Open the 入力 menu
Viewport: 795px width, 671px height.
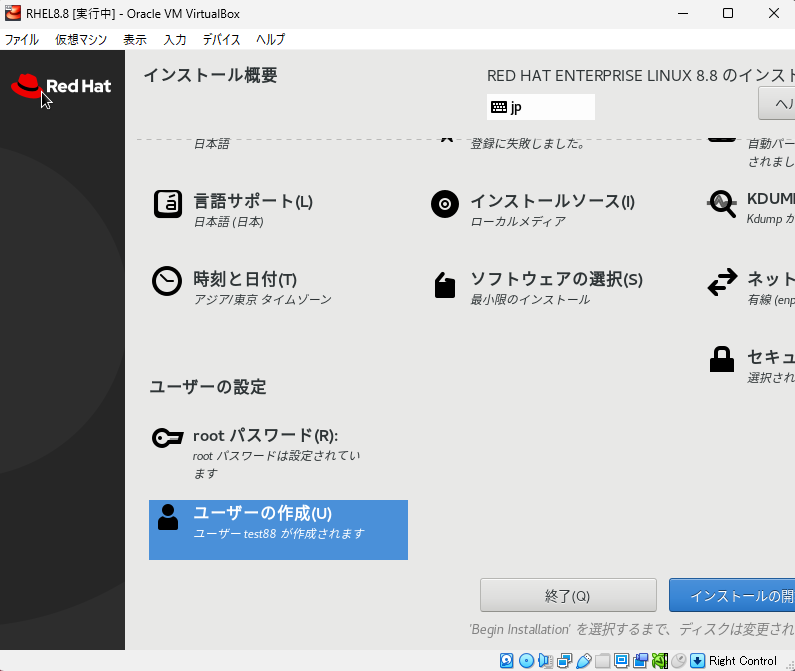[175, 40]
